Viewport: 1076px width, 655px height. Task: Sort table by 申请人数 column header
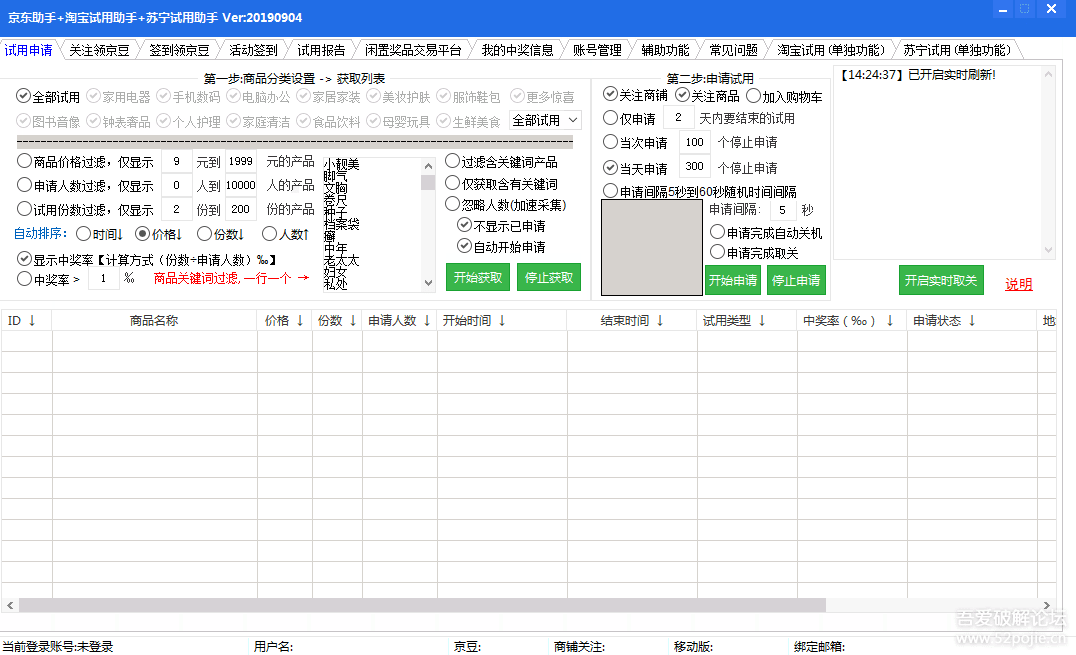point(399,321)
